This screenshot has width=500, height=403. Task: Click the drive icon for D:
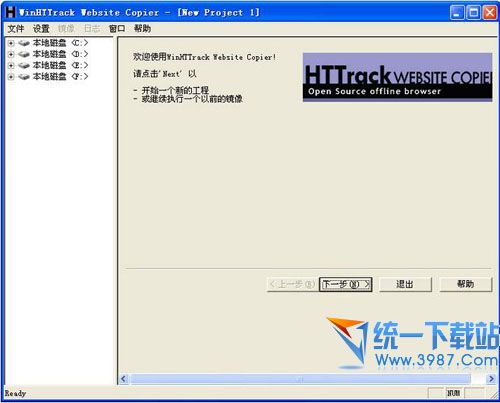pyautogui.click(x=24, y=54)
